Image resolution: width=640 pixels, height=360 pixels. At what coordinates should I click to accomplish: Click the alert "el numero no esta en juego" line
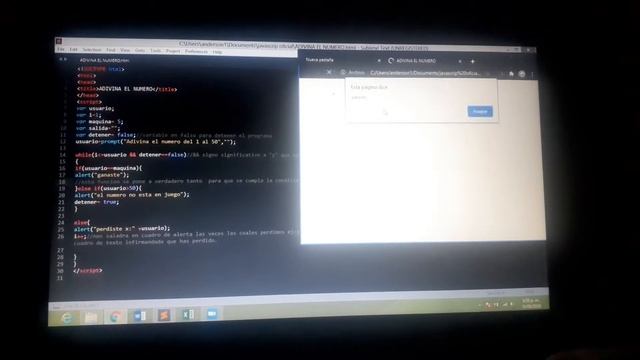132,195
